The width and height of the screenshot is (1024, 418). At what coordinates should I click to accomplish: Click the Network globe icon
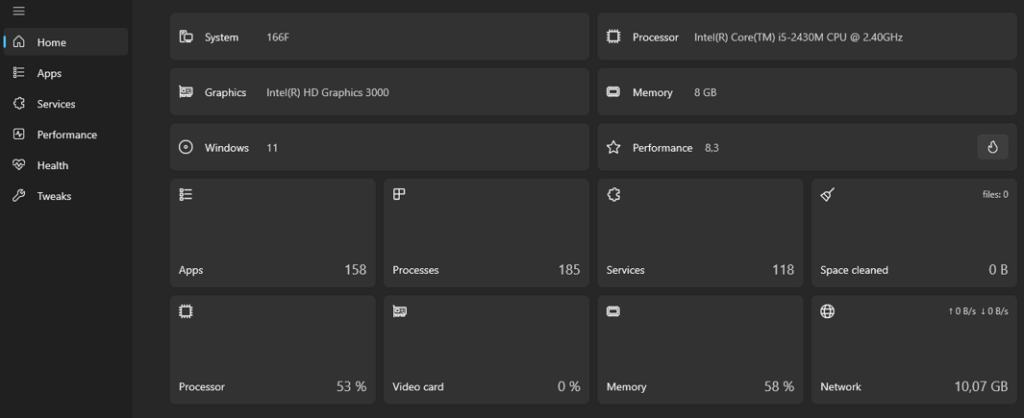pos(827,311)
